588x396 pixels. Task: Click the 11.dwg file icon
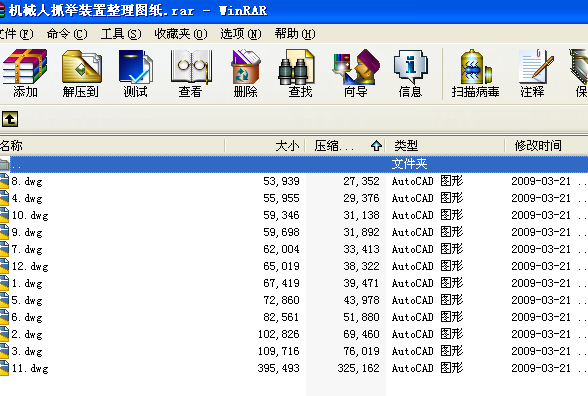click(x=4, y=368)
